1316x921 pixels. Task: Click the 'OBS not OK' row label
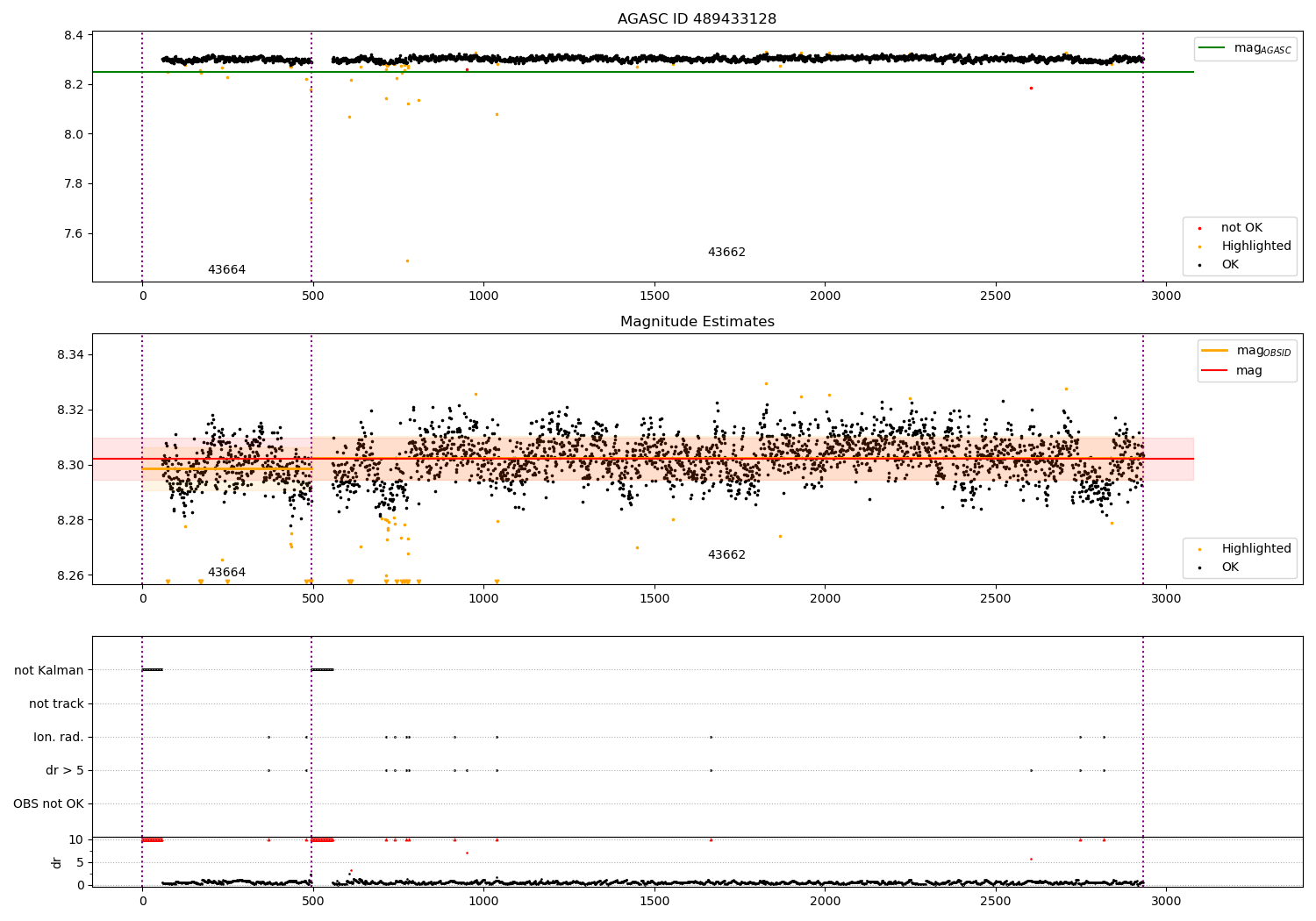[x=49, y=803]
